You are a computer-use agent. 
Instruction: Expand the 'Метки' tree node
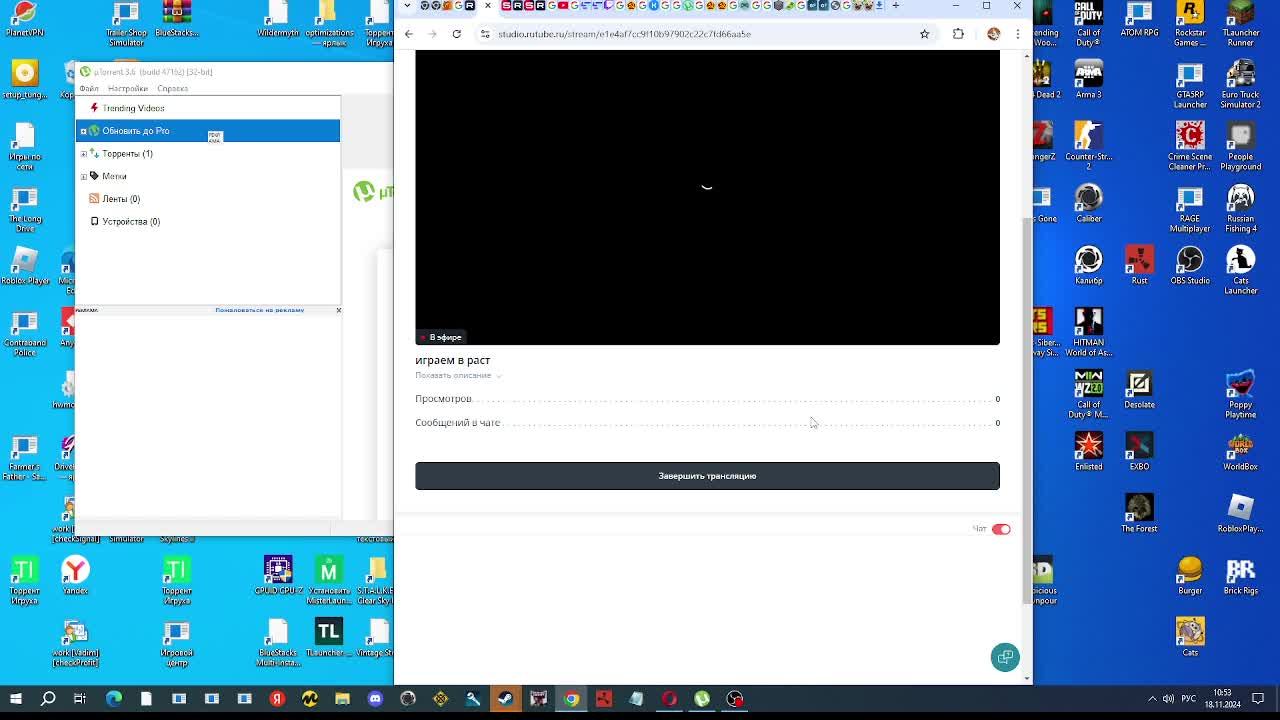tap(84, 176)
